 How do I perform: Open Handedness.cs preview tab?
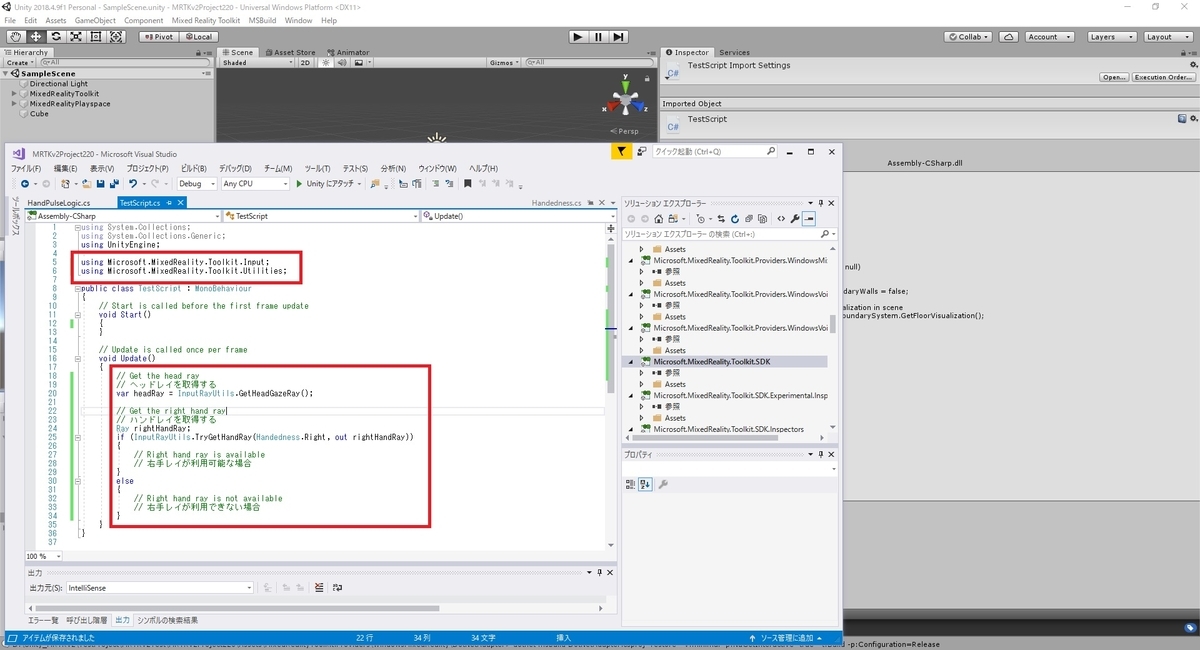tap(556, 203)
